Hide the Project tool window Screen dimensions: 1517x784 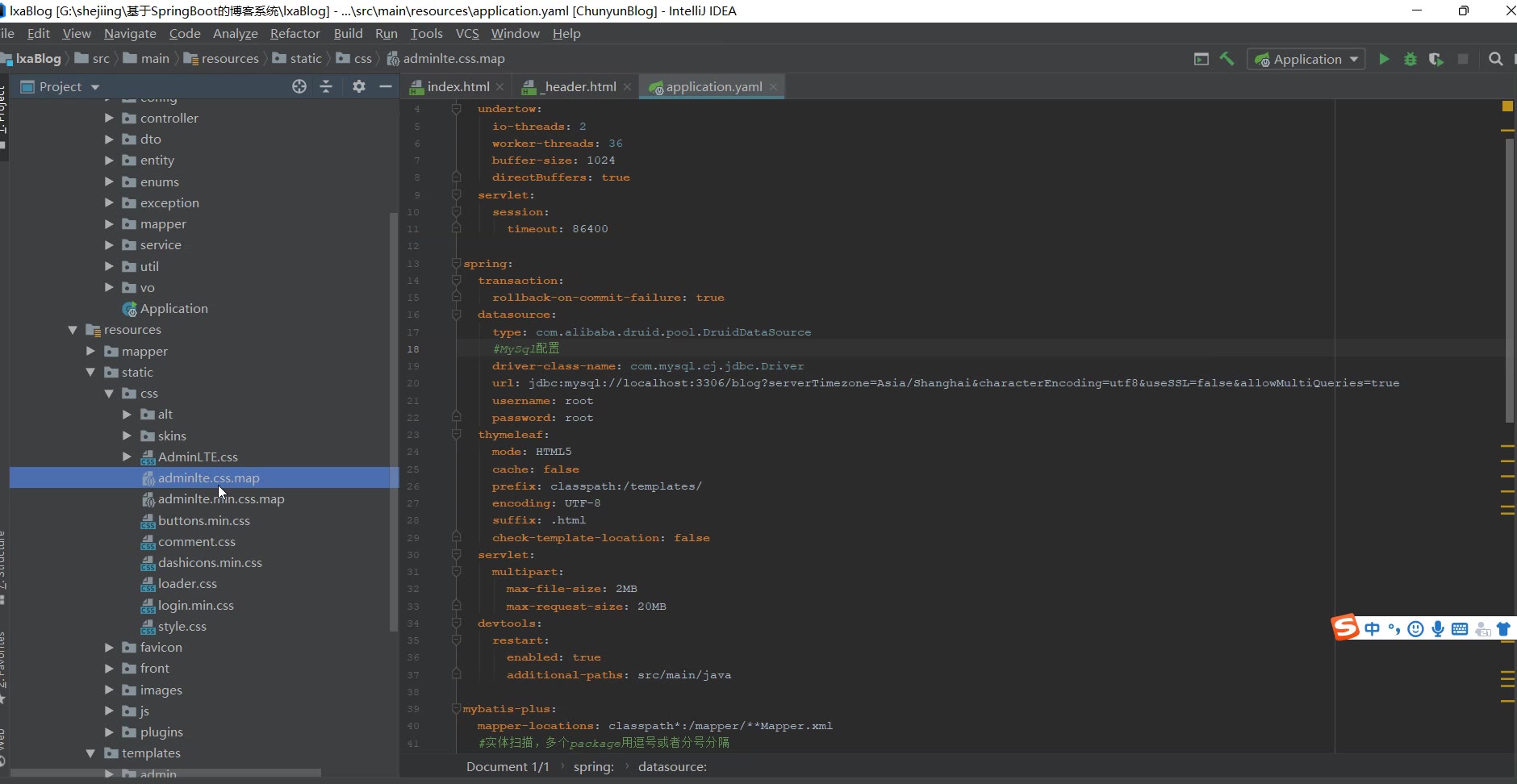386,86
